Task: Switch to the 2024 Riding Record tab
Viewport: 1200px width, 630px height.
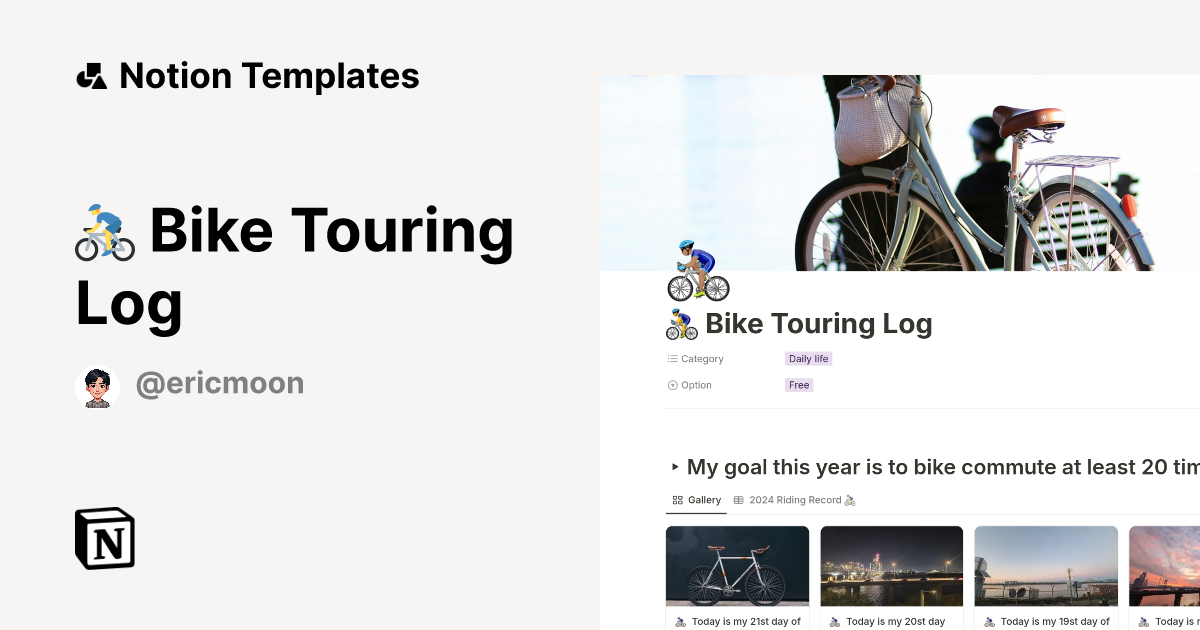Action: 795,500
